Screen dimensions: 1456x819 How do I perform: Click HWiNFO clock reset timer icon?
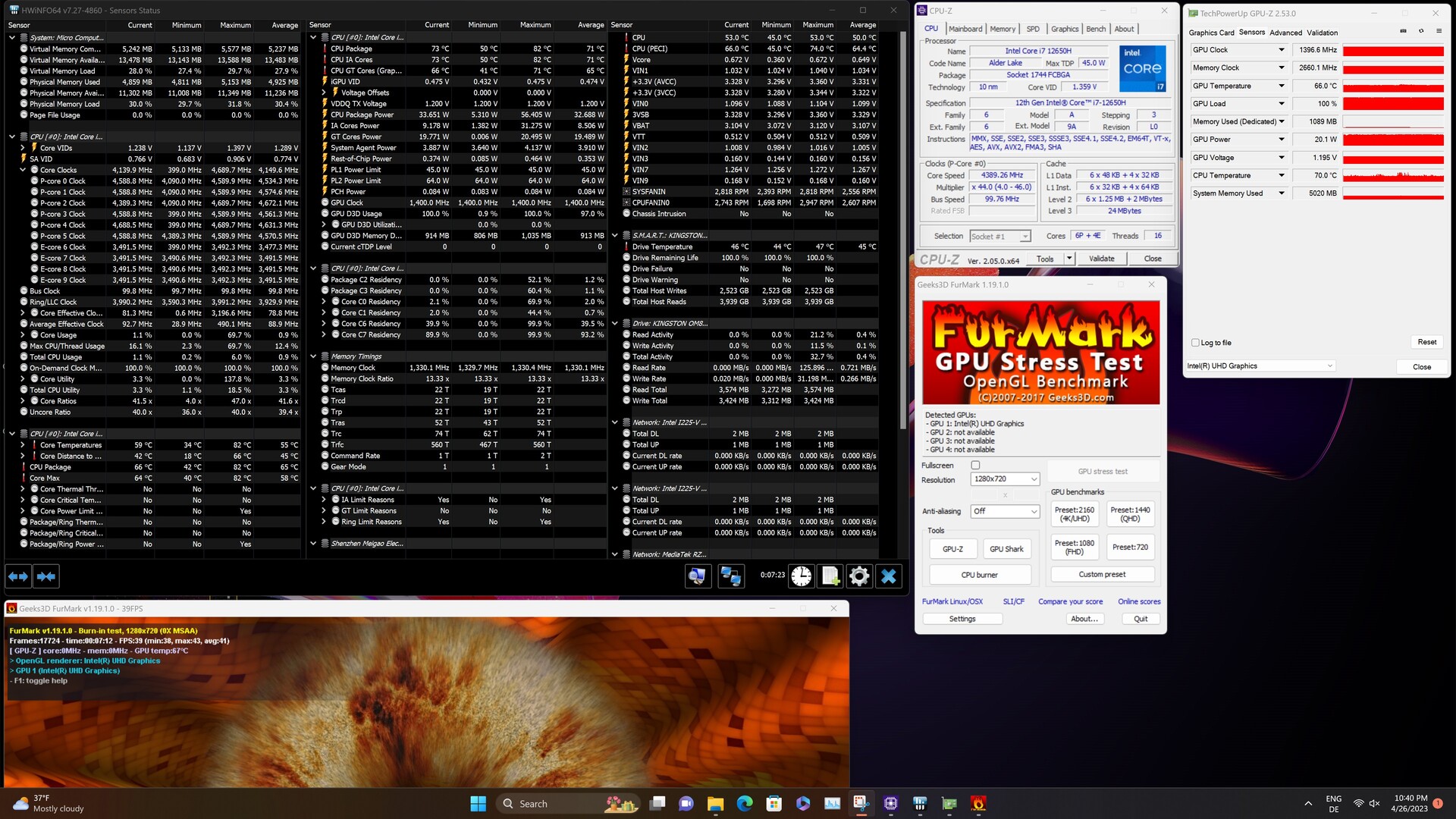[x=802, y=577]
